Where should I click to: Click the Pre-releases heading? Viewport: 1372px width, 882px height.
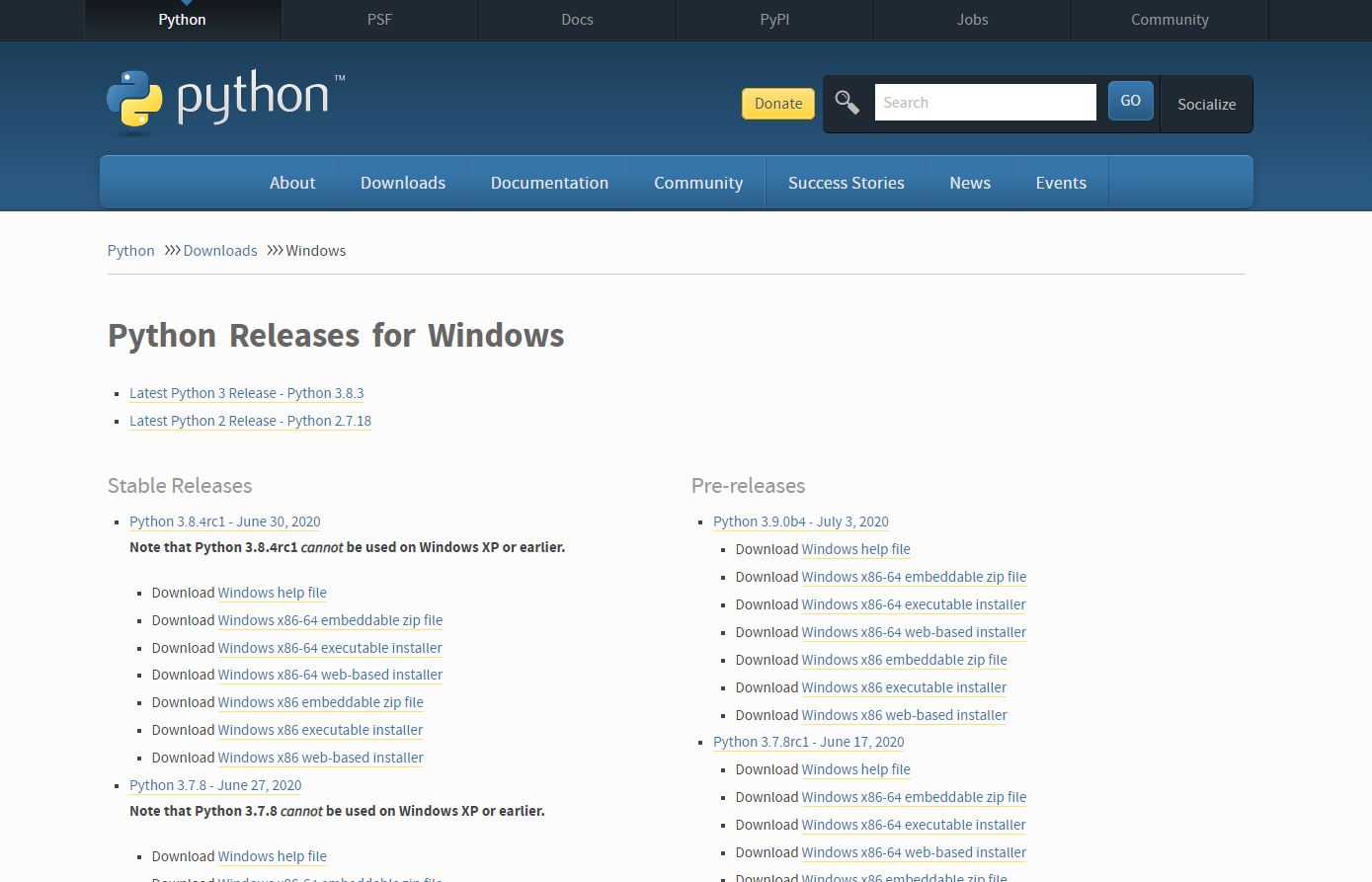click(749, 486)
